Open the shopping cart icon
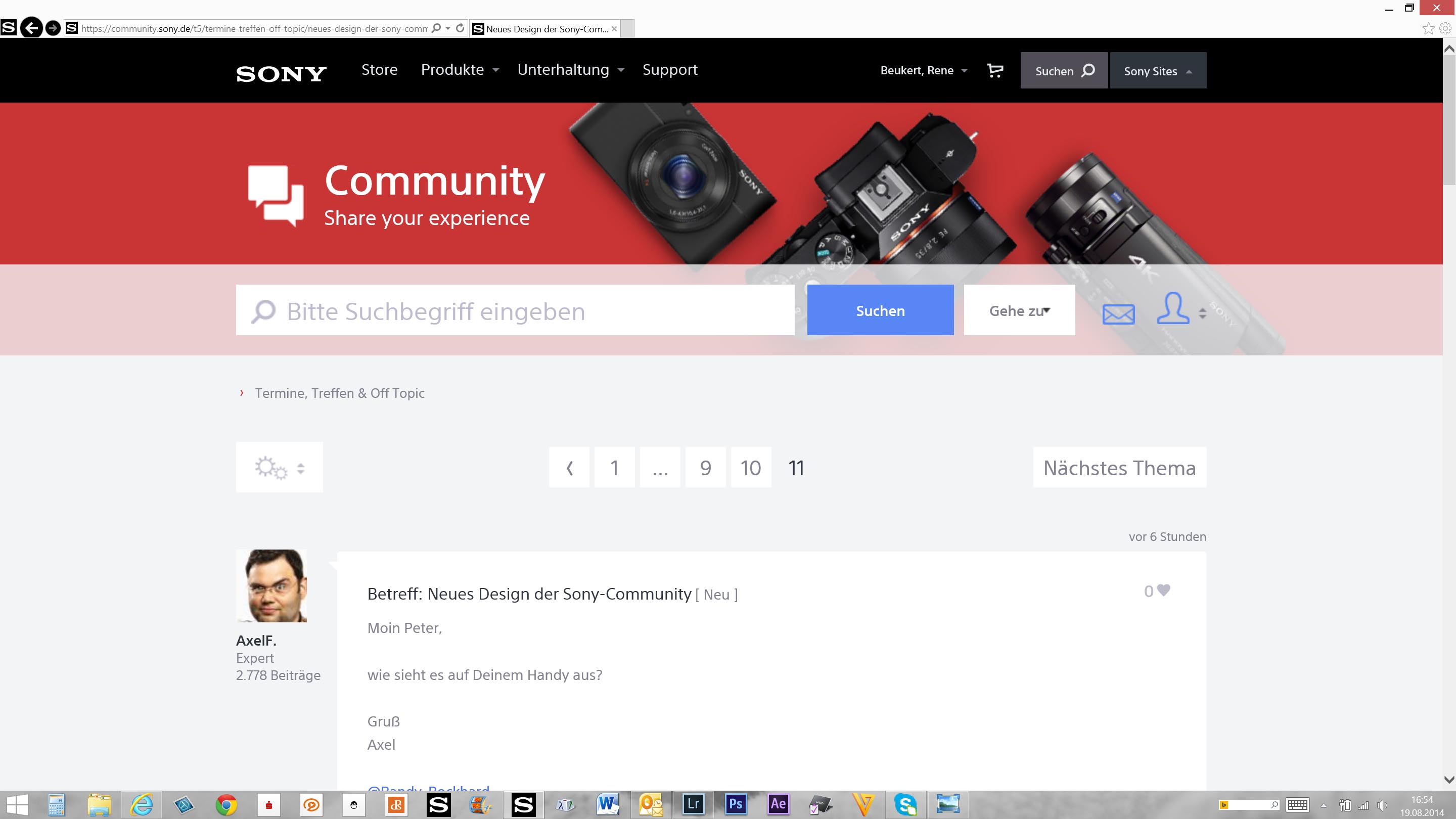This screenshot has width=1456, height=819. tap(995, 71)
